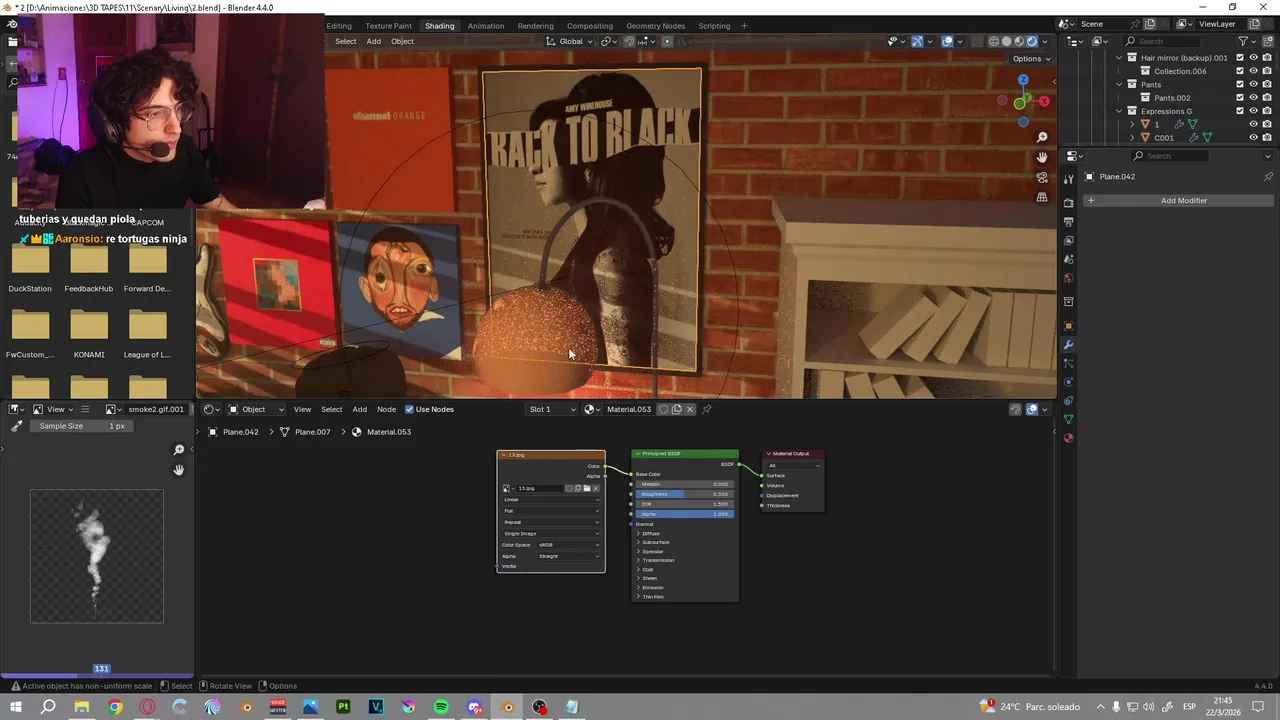
Task: Unlink Material.053 with the X button
Action: point(689,409)
